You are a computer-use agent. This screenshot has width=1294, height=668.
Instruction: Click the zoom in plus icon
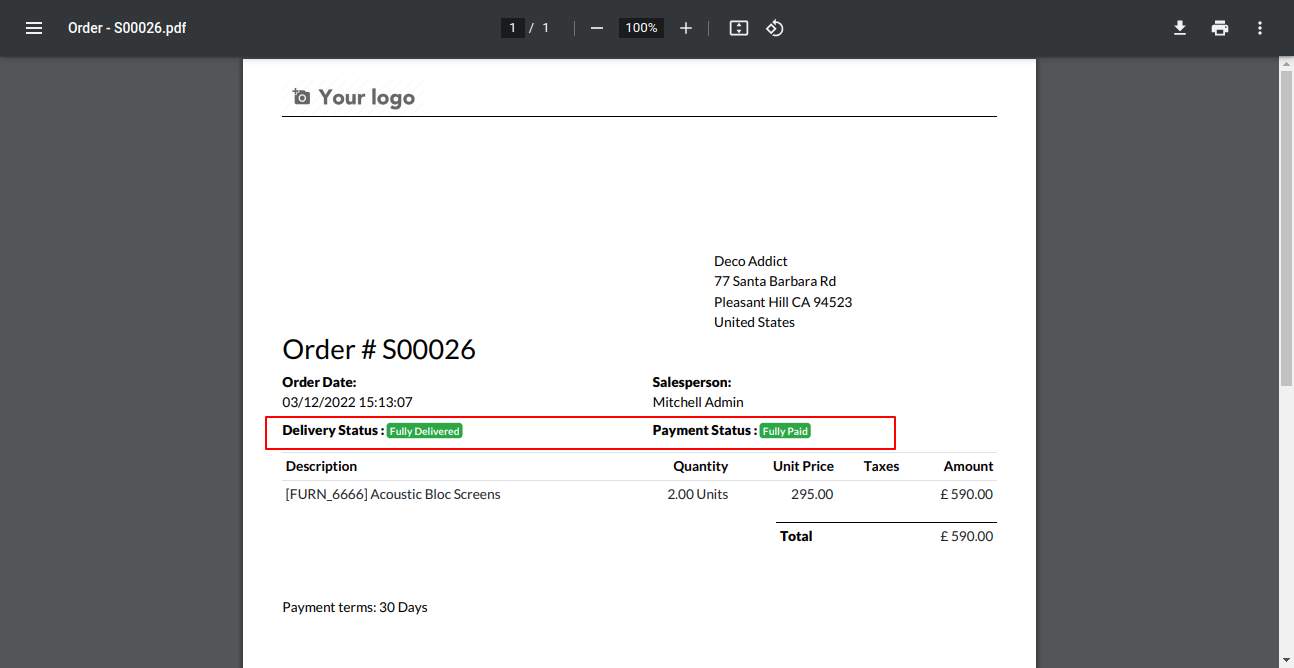click(x=686, y=28)
